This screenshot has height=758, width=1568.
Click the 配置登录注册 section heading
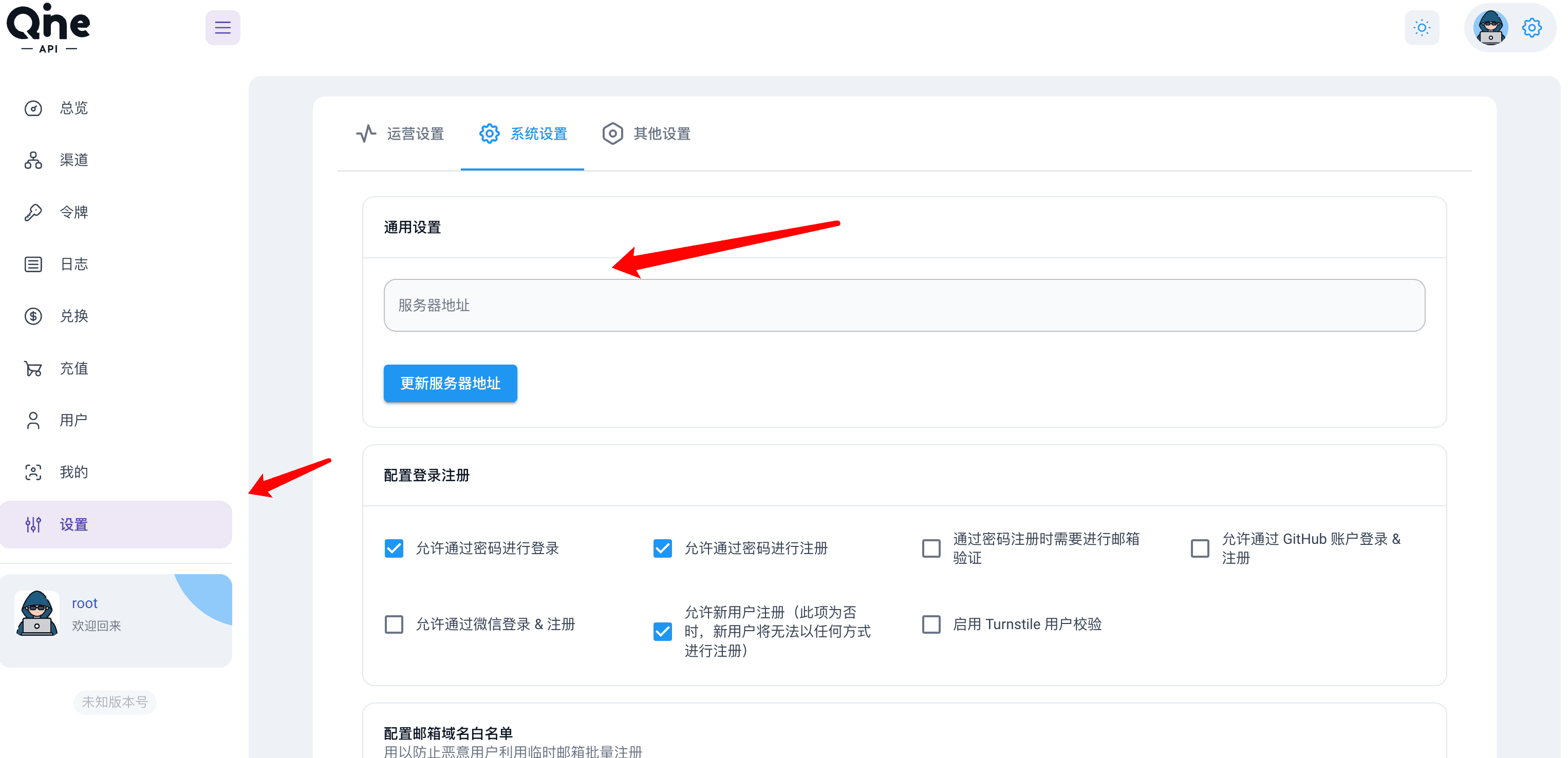[x=426, y=476]
